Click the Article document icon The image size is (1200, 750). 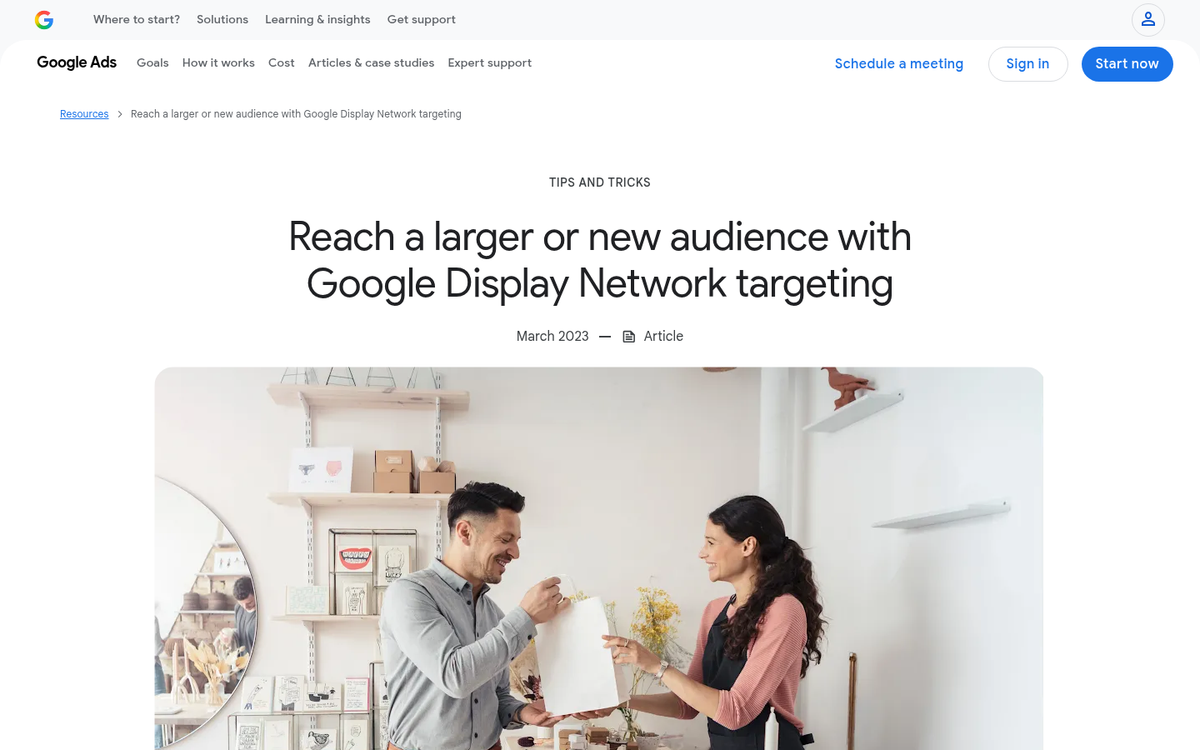point(629,337)
